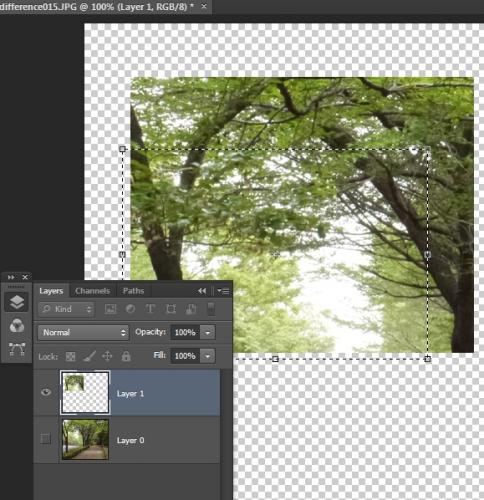
Task: Lock transparent pixels of layer
Action: coord(70,356)
